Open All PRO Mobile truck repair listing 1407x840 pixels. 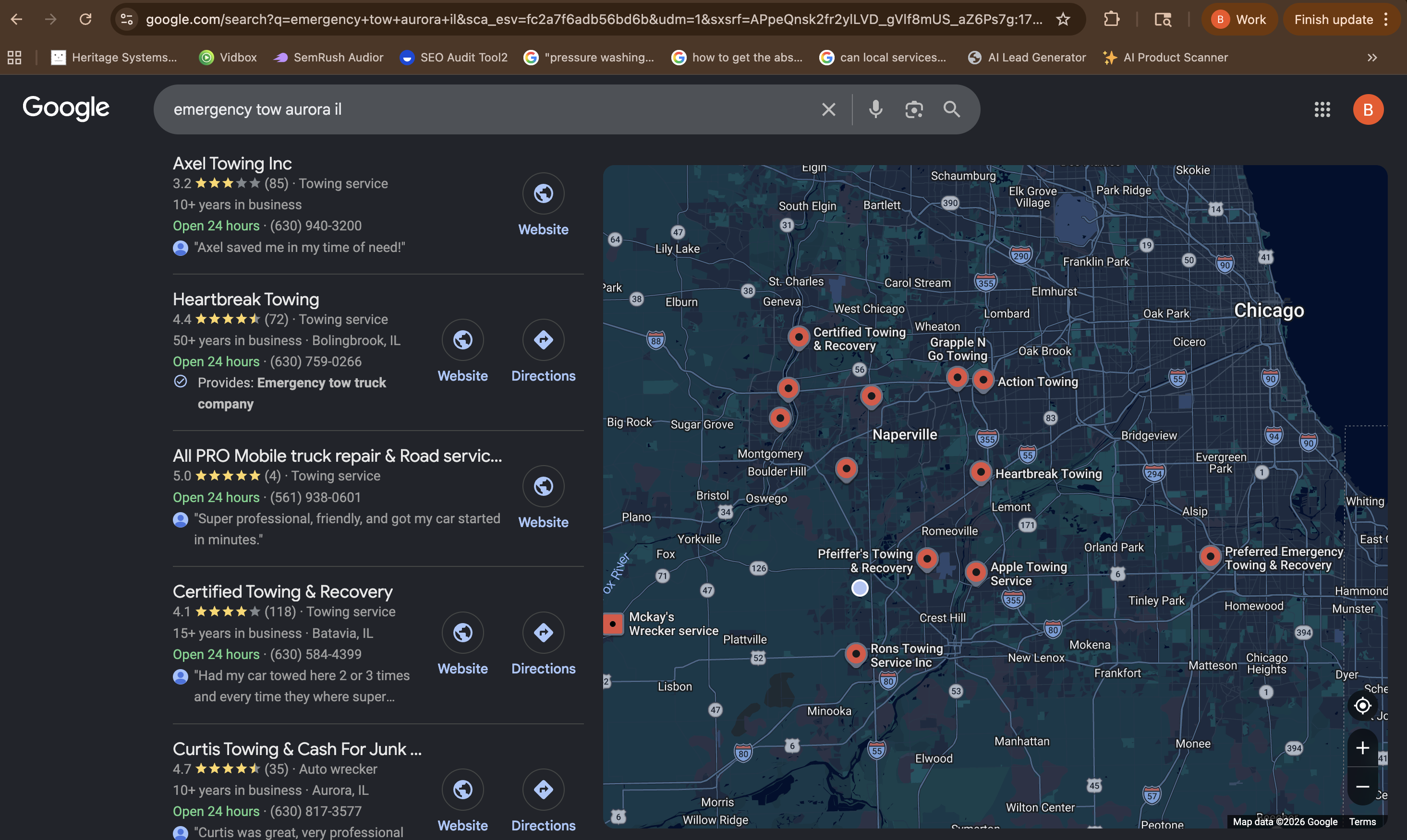pyautogui.click(x=338, y=456)
